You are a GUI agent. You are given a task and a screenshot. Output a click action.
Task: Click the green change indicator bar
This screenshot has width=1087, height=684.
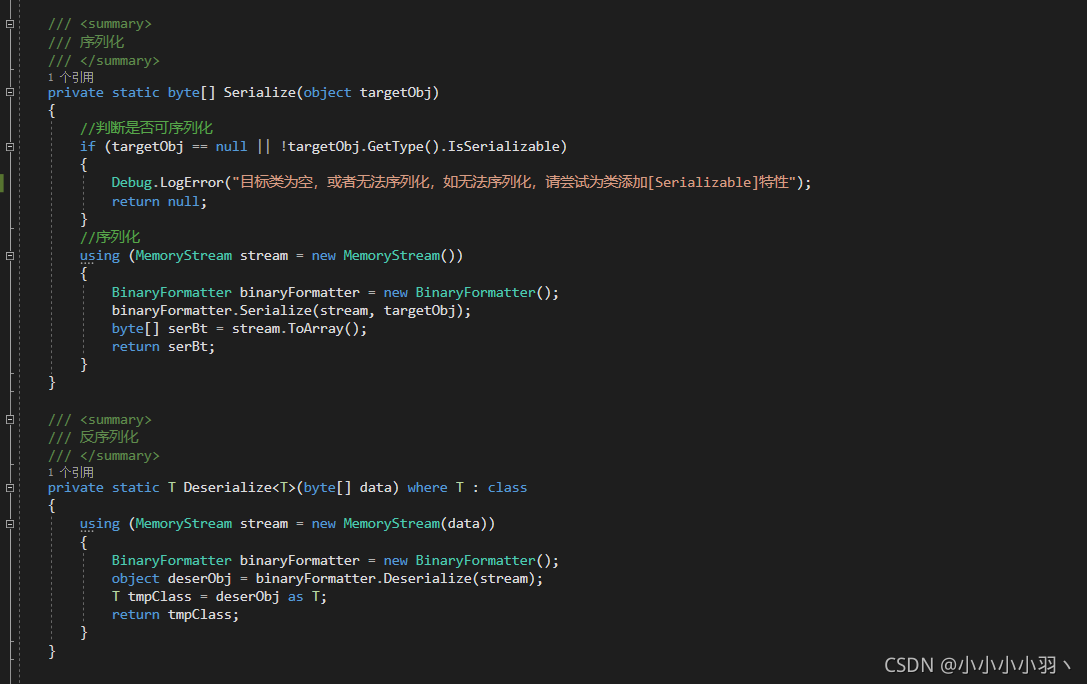pyautogui.click(x=3, y=183)
